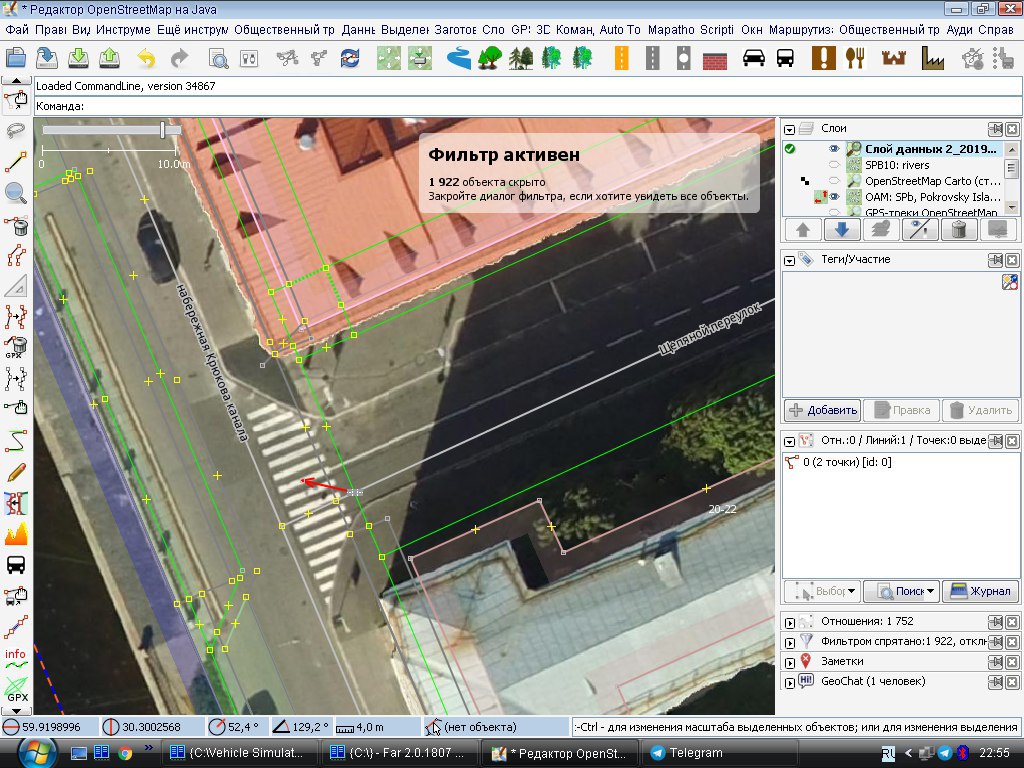Click the Журнал button

pyautogui.click(x=981, y=591)
